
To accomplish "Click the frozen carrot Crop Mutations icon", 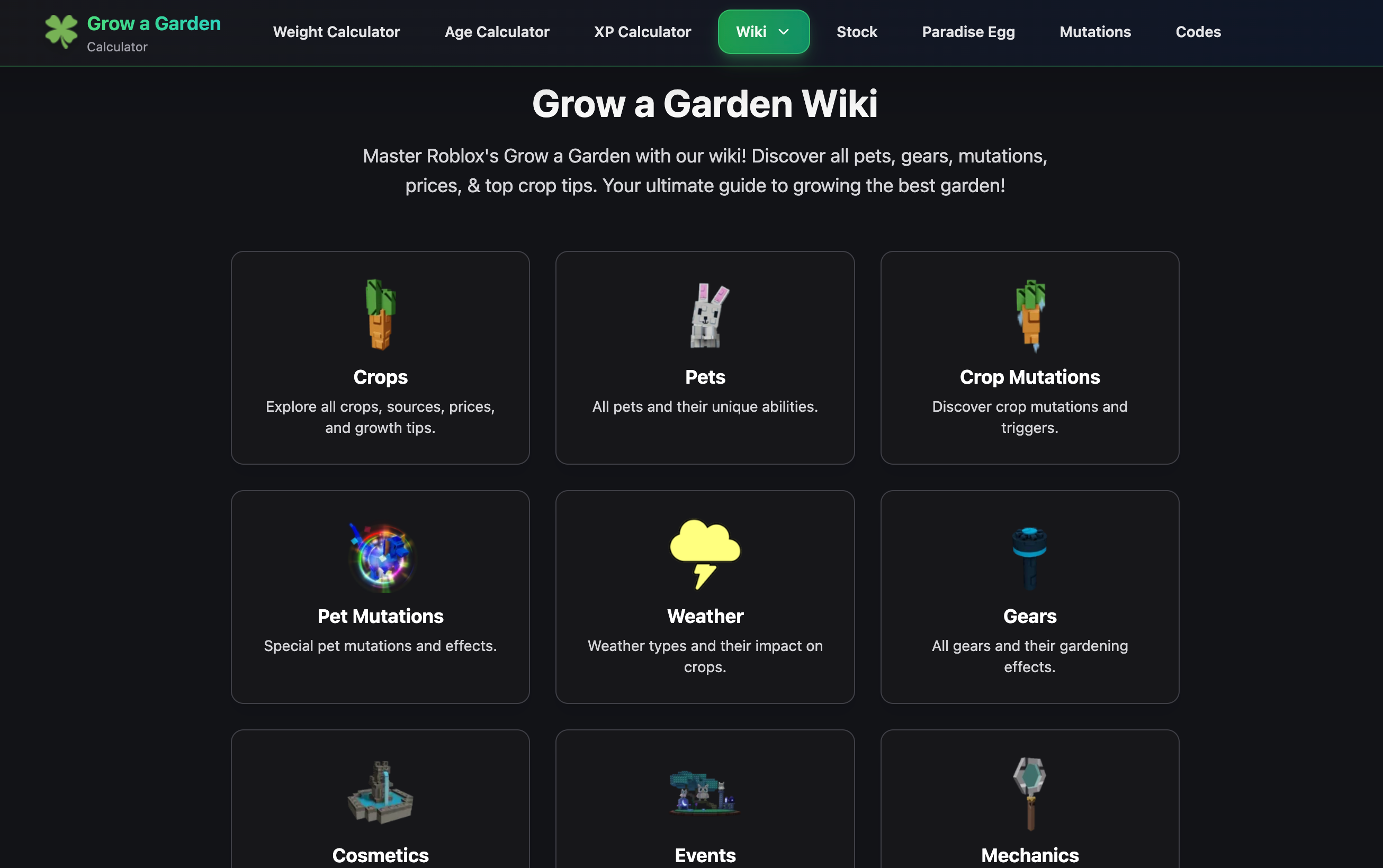I will 1030,315.
